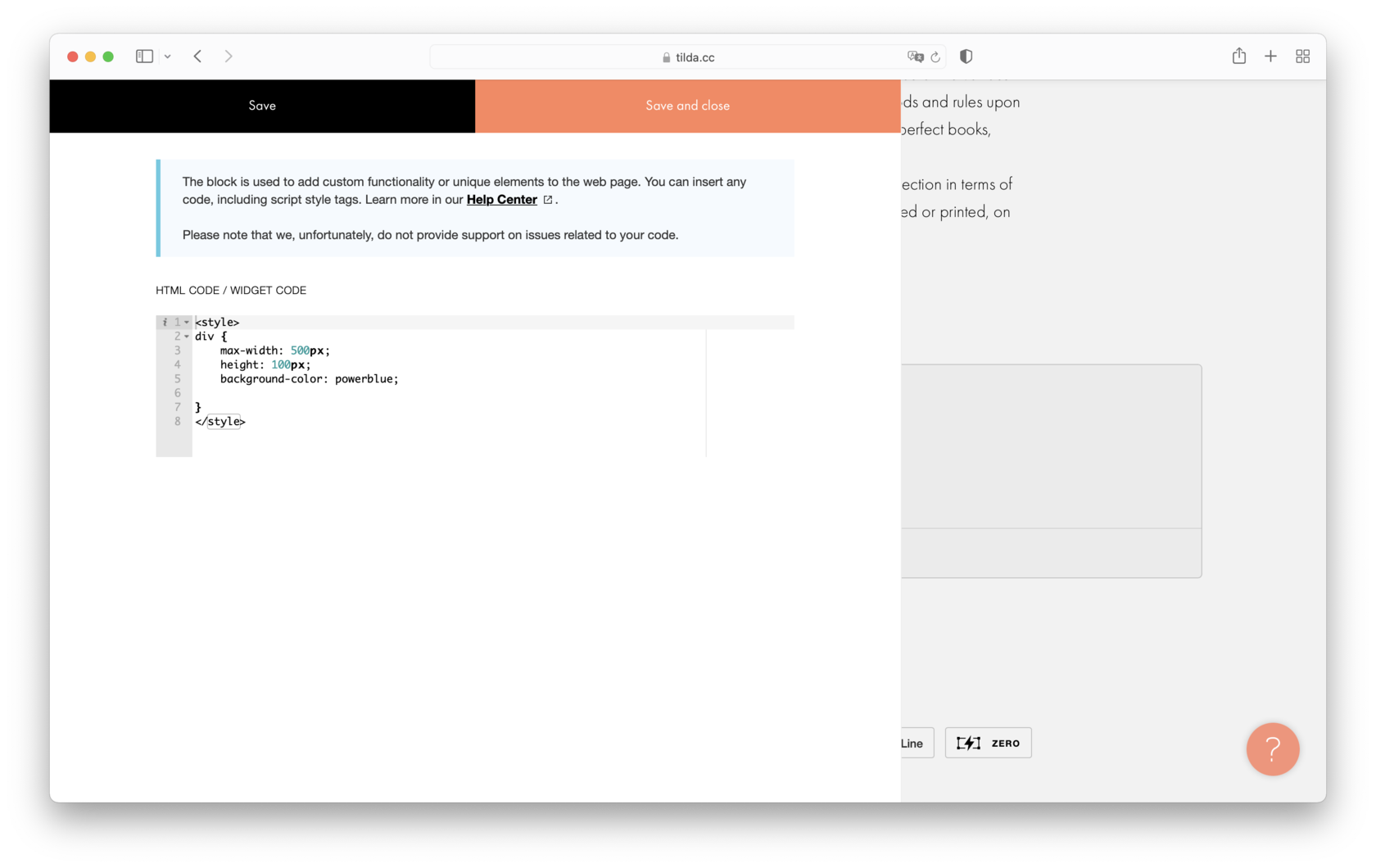Viewport: 1376px width, 868px height.
Task: Click the privacy shield icon in toolbar
Action: 966,56
